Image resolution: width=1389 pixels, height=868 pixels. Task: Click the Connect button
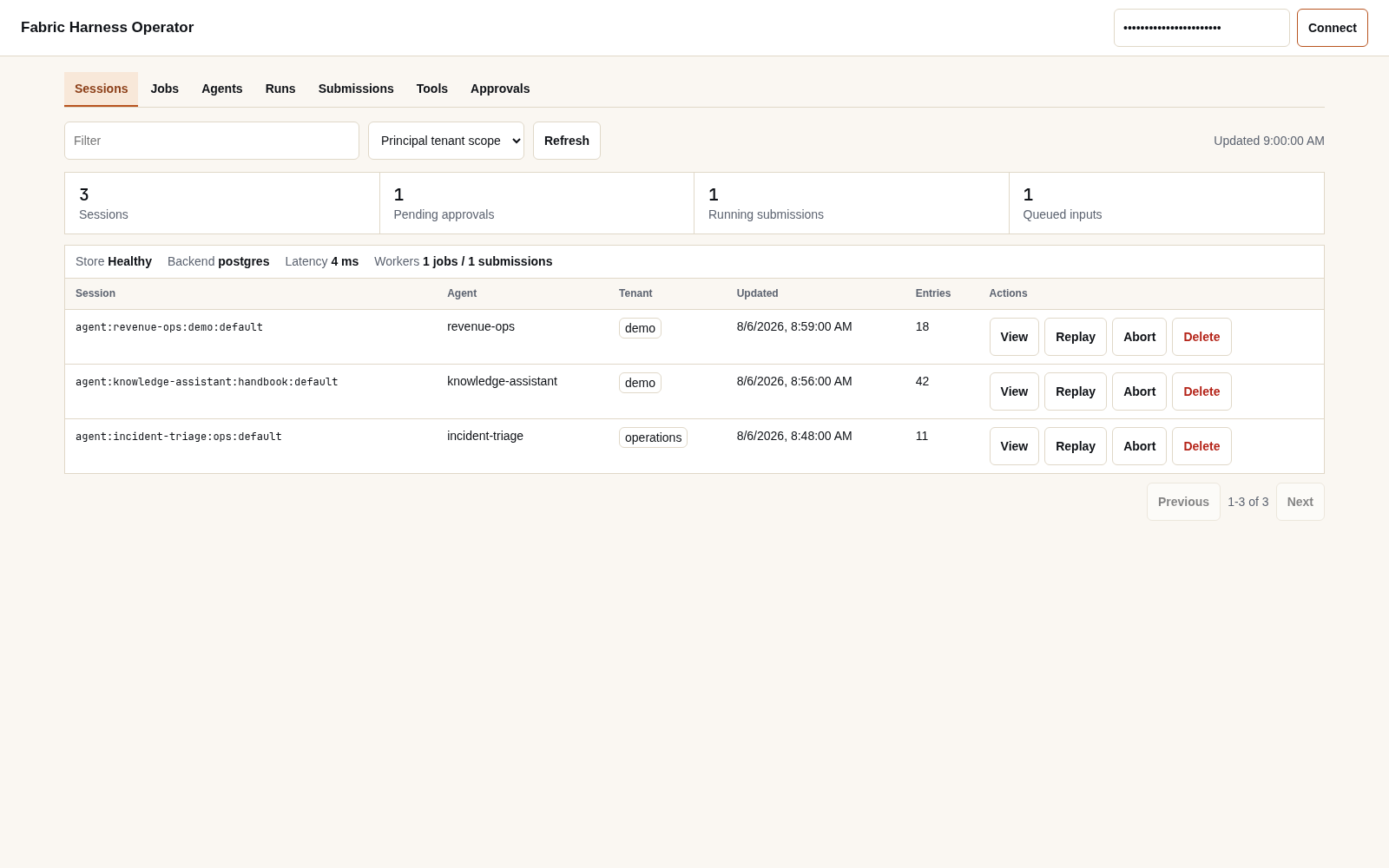coord(1333,28)
